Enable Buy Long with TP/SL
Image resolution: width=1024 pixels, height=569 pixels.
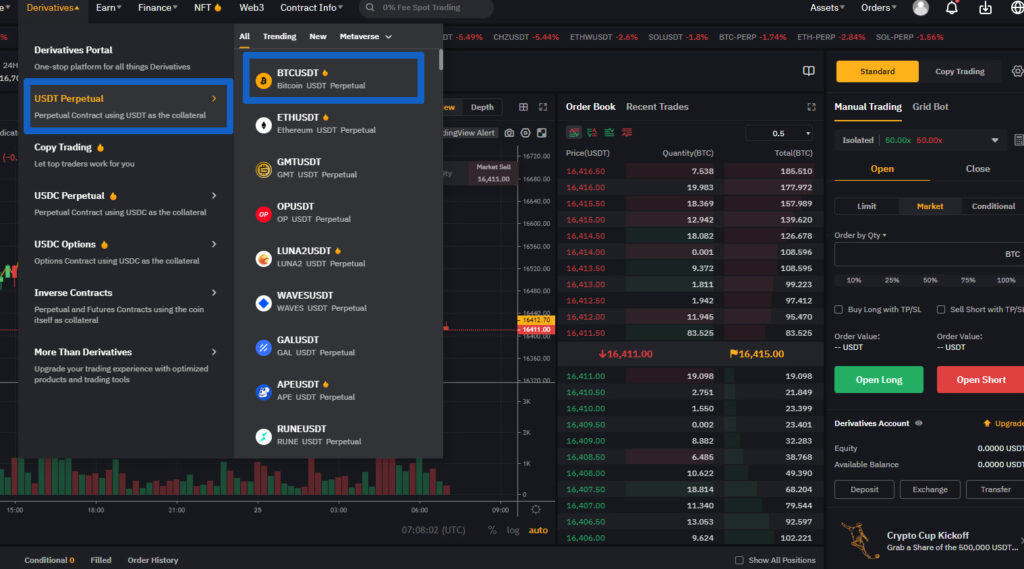click(839, 310)
